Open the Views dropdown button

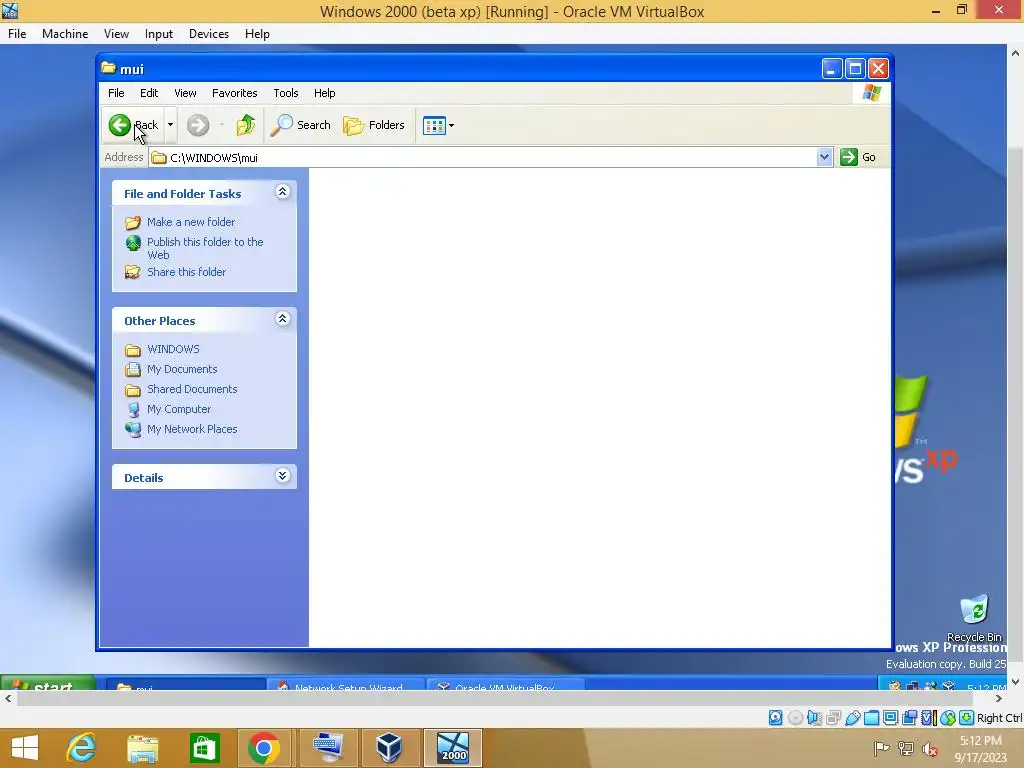coord(438,125)
